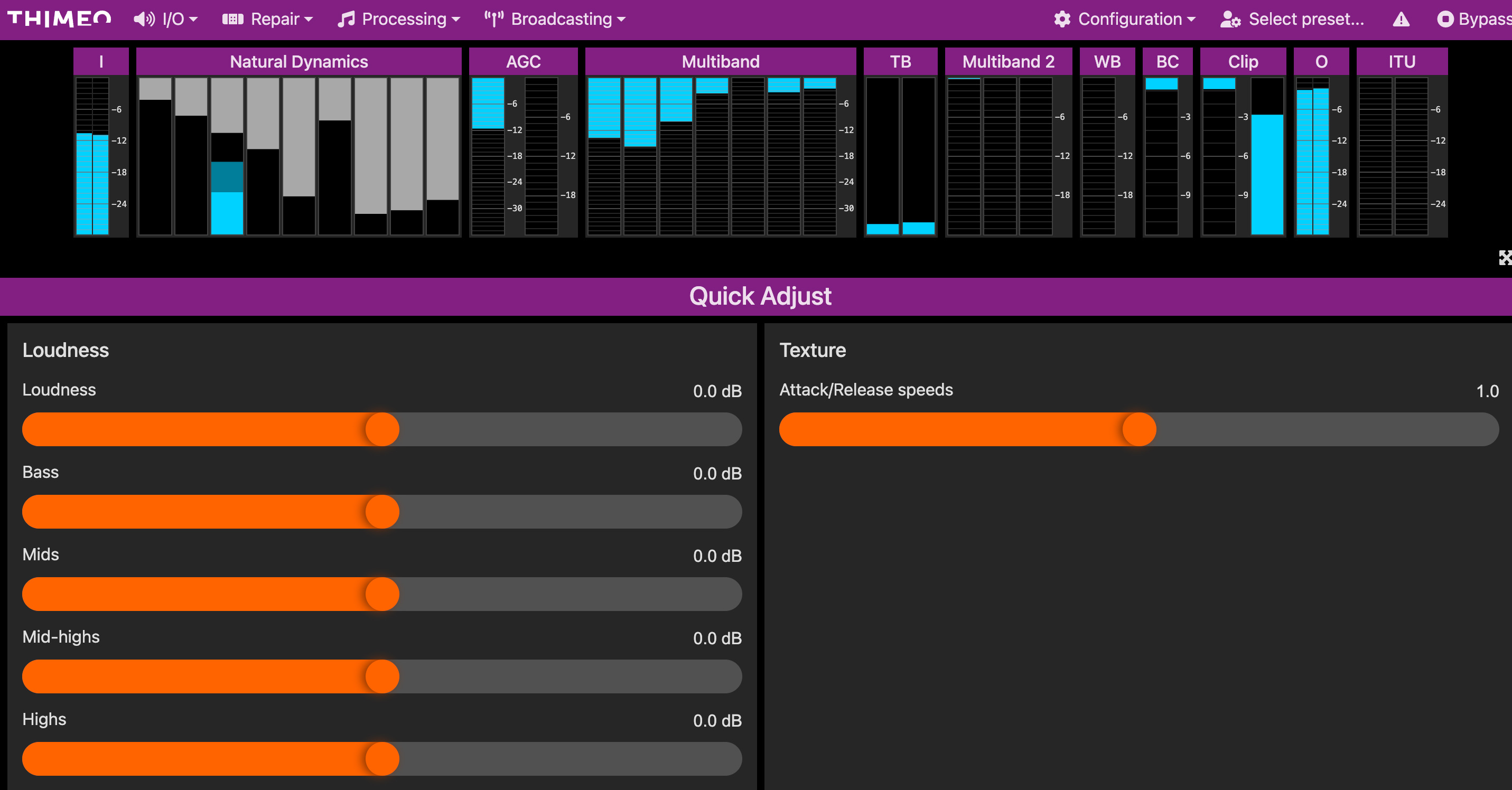Click the Bass slider handle

coord(382,511)
